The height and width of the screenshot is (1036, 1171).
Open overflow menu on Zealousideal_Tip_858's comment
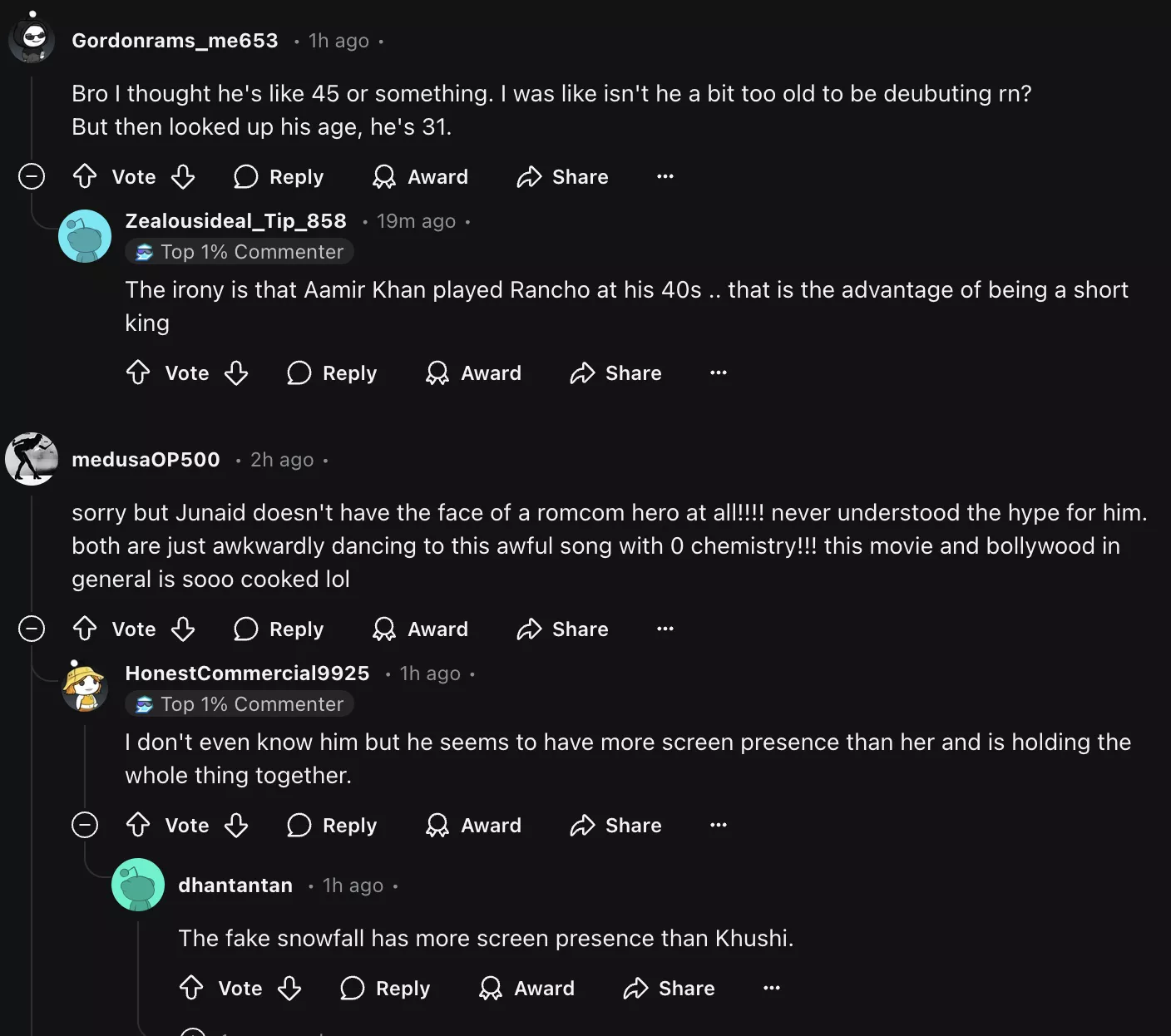click(719, 372)
